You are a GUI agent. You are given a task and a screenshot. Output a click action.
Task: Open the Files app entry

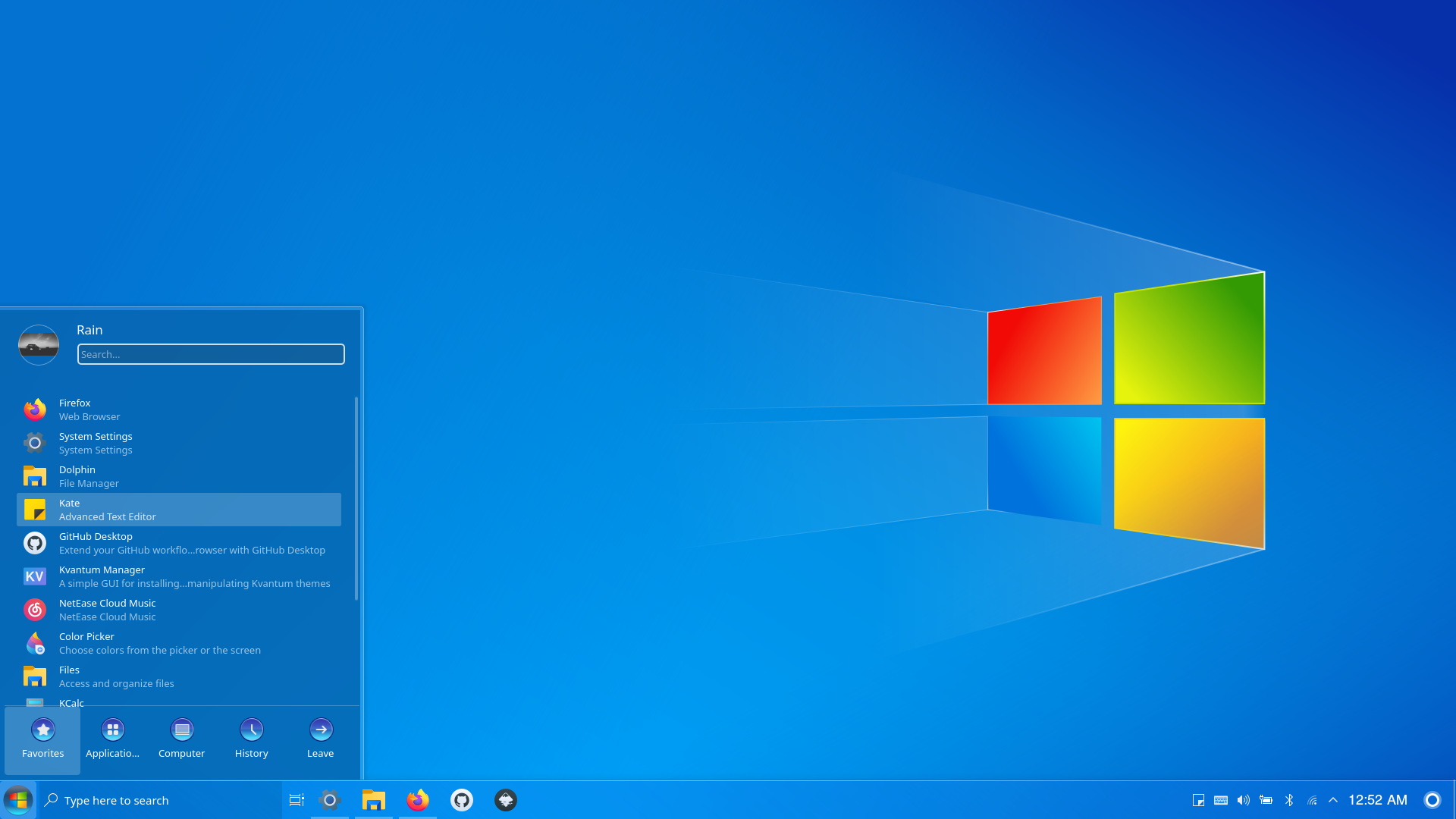coord(179,676)
